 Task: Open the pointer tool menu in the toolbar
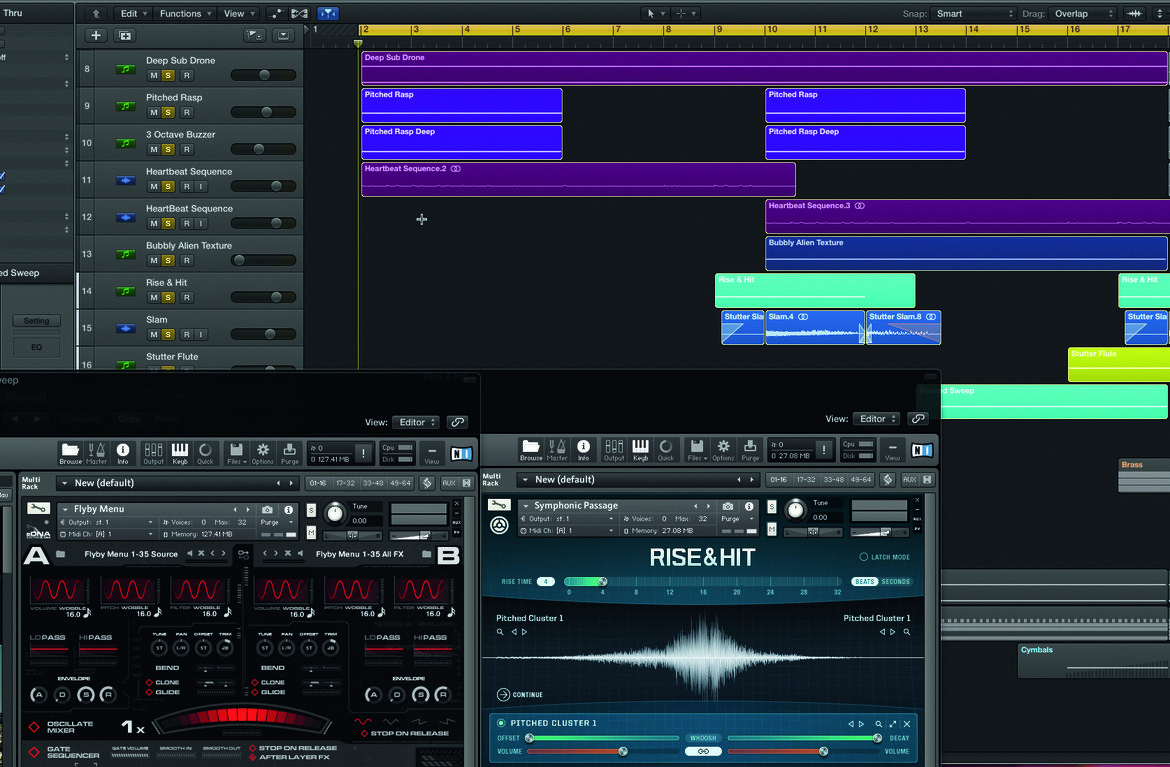pyautogui.click(x=654, y=13)
